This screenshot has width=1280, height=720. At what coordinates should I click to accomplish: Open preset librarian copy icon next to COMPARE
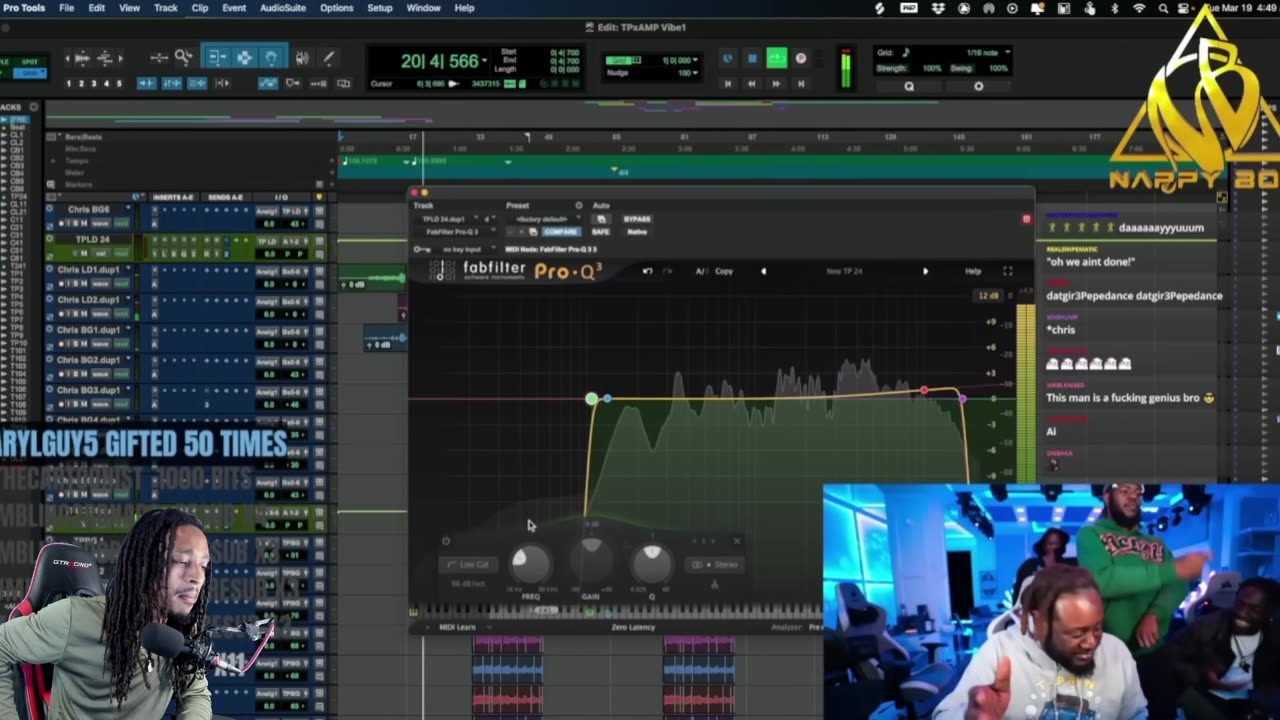(533, 232)
